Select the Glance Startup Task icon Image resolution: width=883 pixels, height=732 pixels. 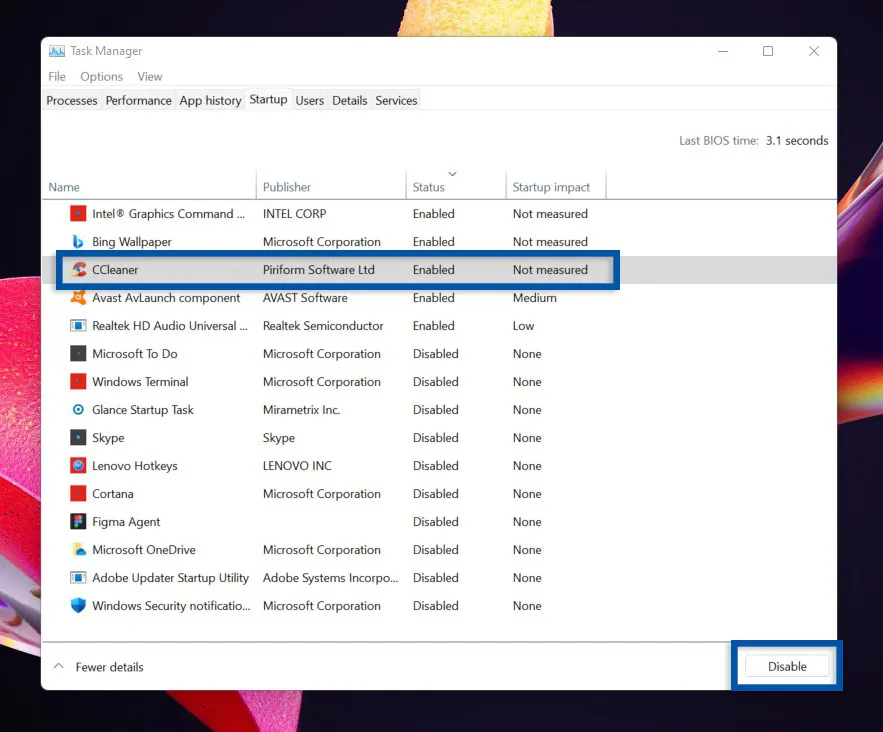77,409
